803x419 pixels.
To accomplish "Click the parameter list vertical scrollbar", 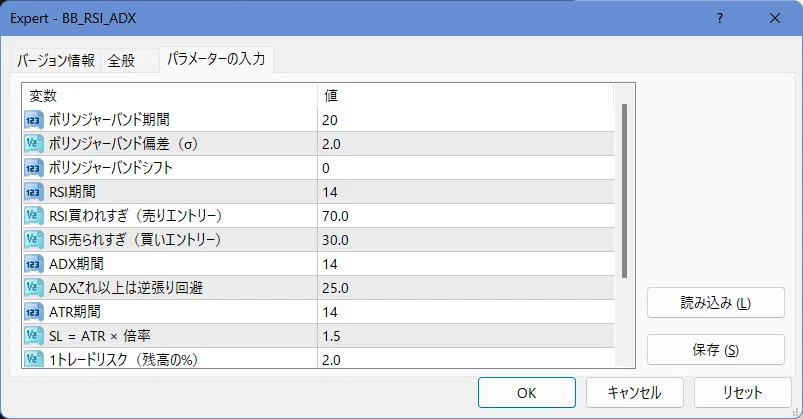I will (x=624, y=191).
